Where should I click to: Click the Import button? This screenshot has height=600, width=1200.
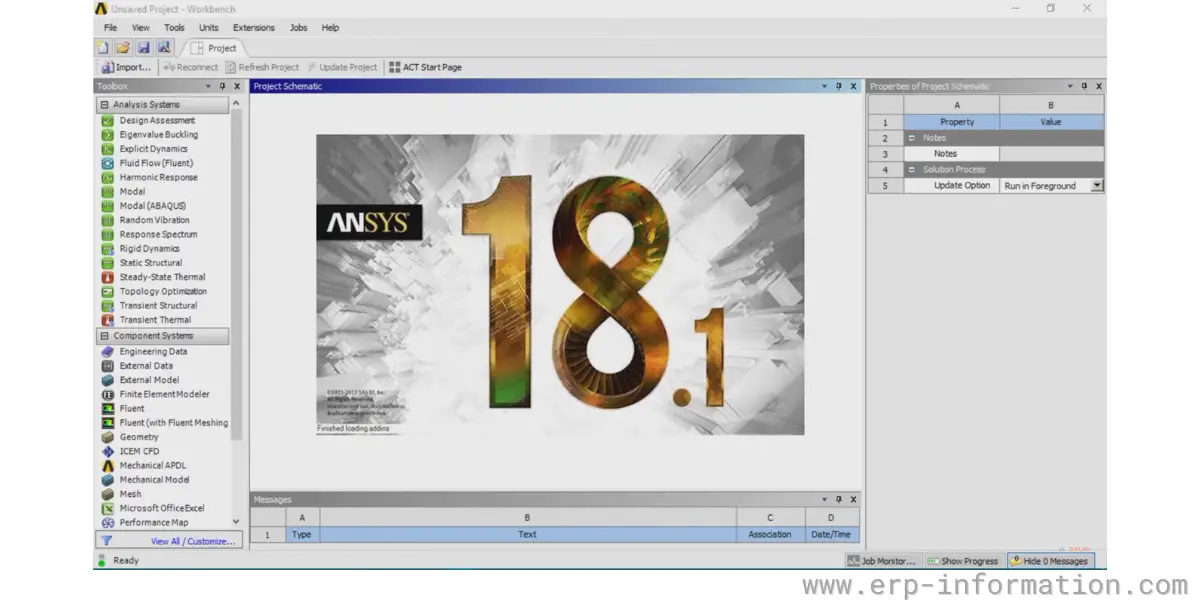click(x=126, y=67)
